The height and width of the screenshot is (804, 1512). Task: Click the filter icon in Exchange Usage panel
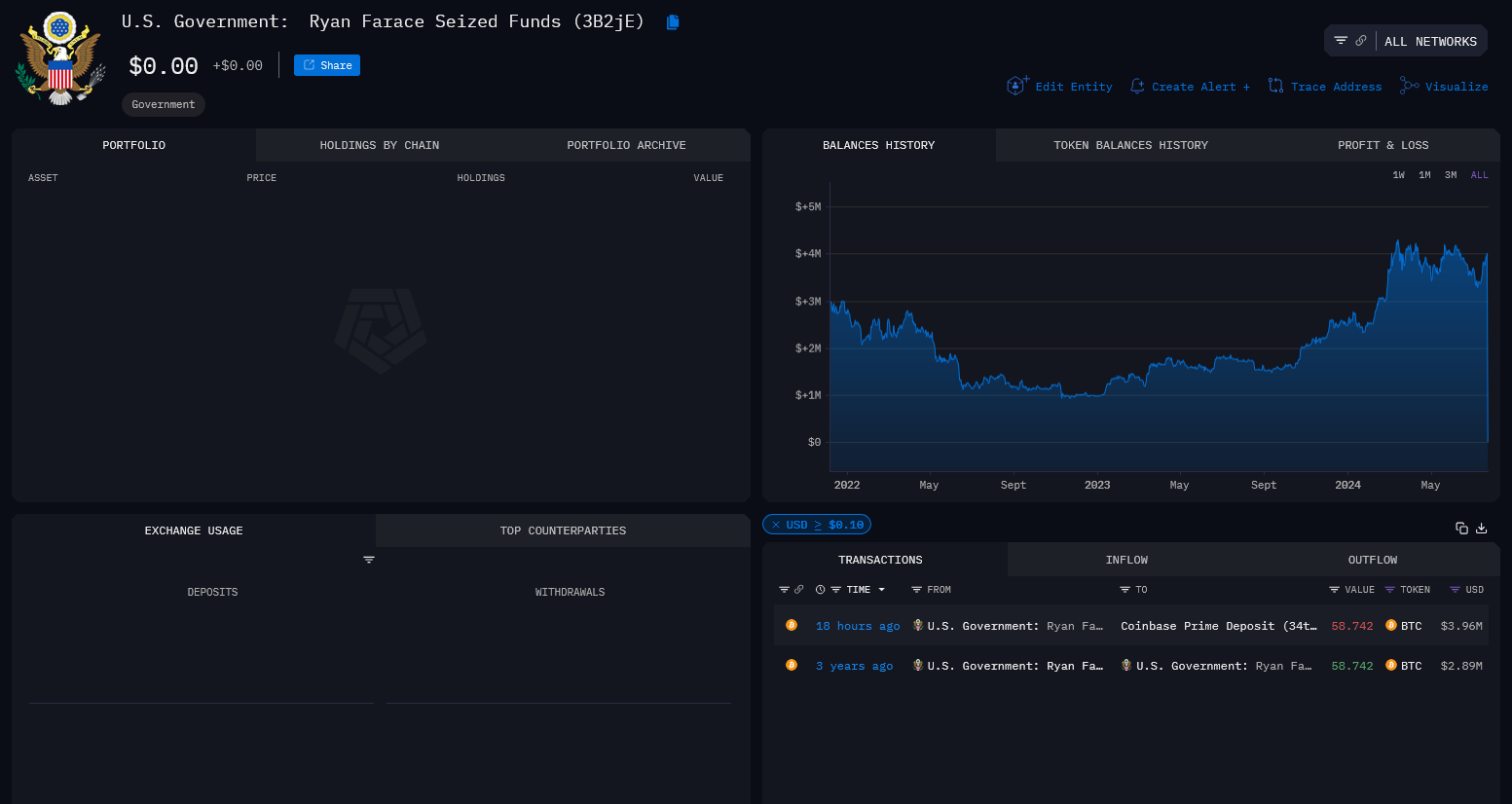(369, 560)
